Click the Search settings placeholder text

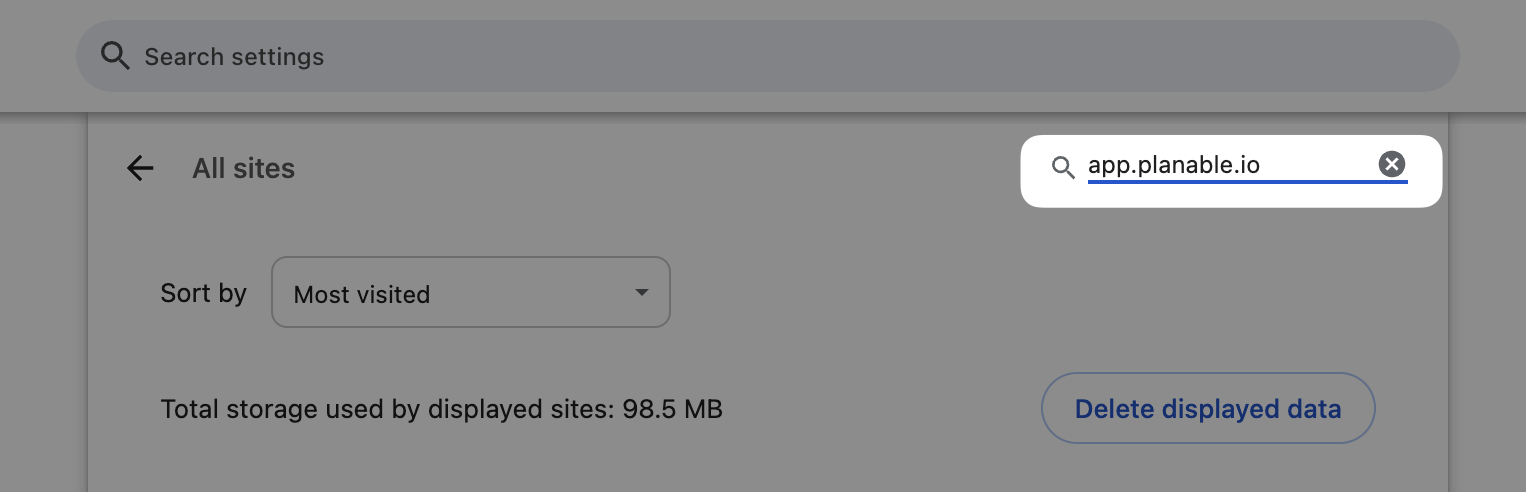pos(234,57)
